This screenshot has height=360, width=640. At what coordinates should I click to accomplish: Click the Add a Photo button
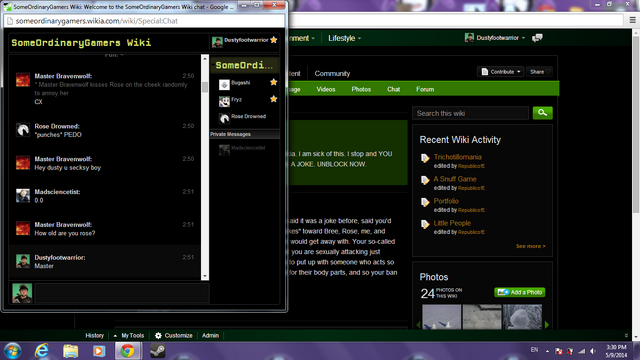520,292
